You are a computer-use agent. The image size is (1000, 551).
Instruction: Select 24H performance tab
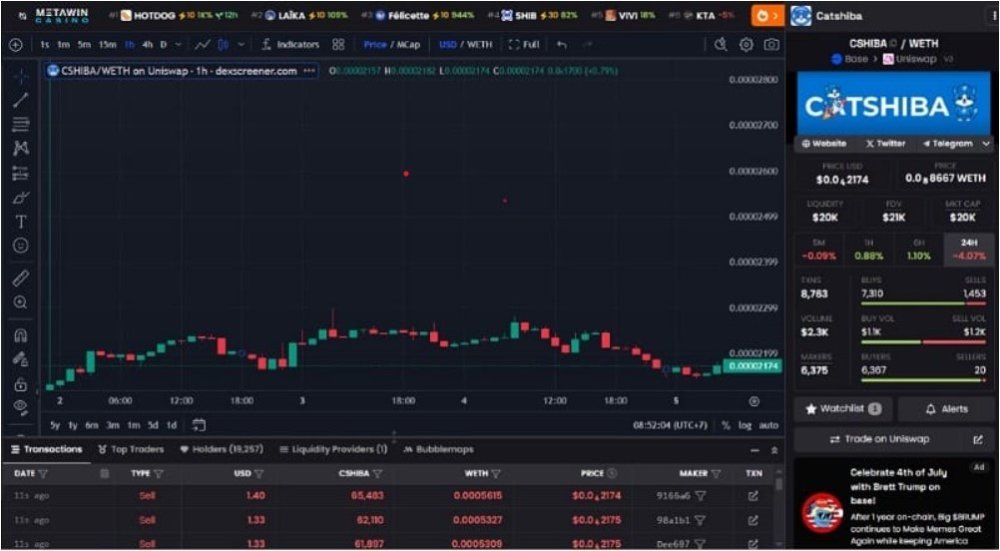pyautogui.click(x=968, y=249)
